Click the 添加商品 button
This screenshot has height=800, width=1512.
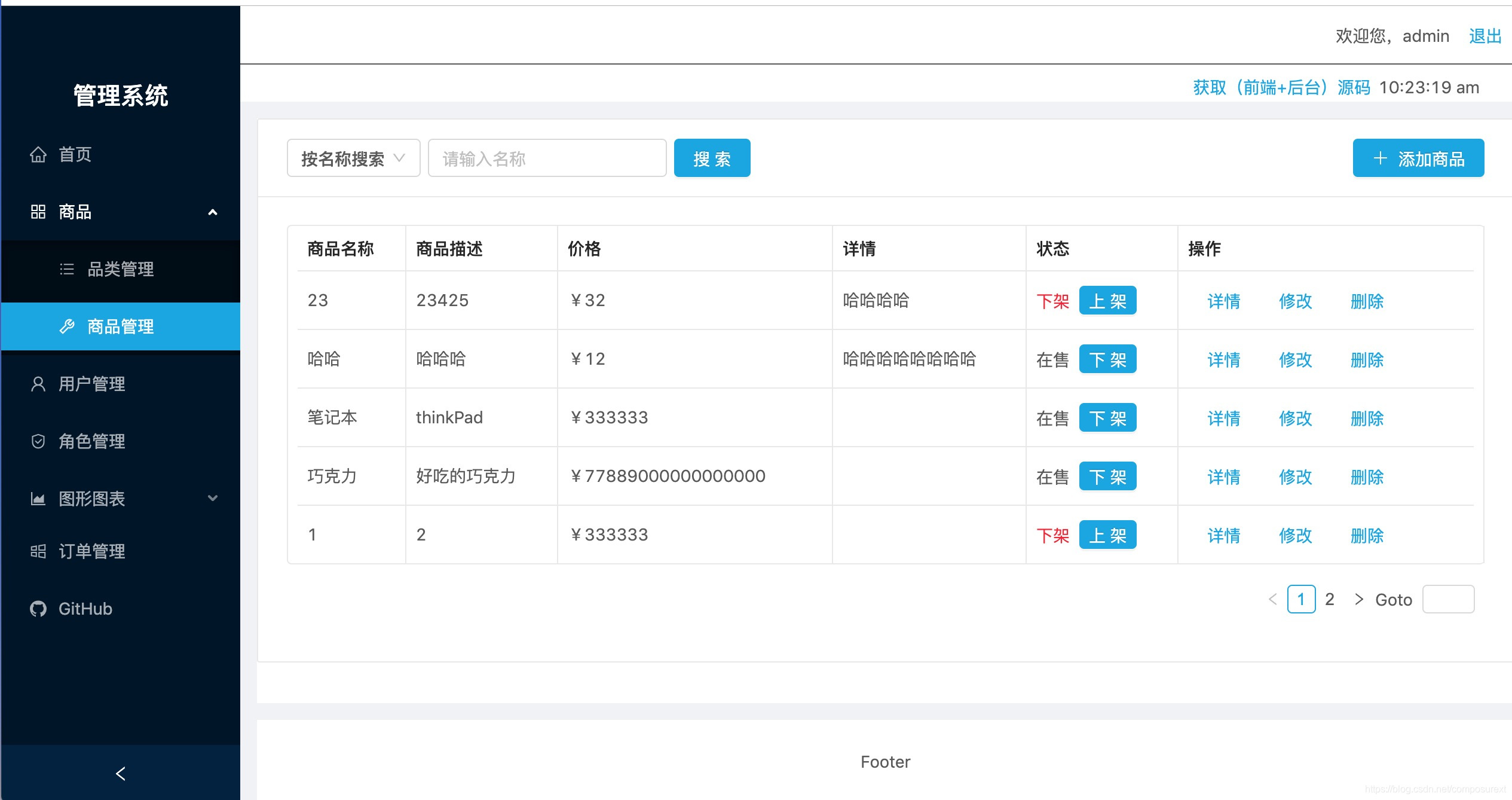pos(1418,158)
